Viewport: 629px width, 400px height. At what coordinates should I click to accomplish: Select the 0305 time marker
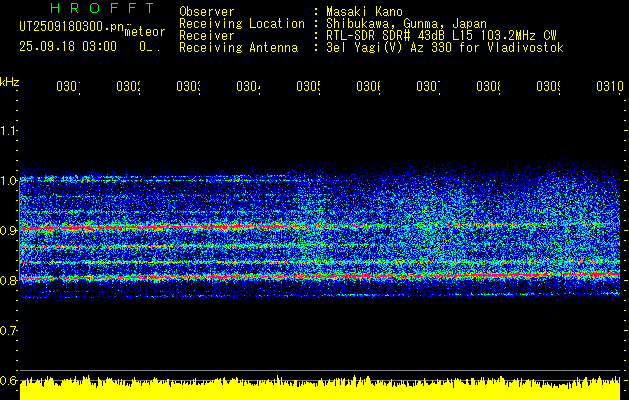308,86
